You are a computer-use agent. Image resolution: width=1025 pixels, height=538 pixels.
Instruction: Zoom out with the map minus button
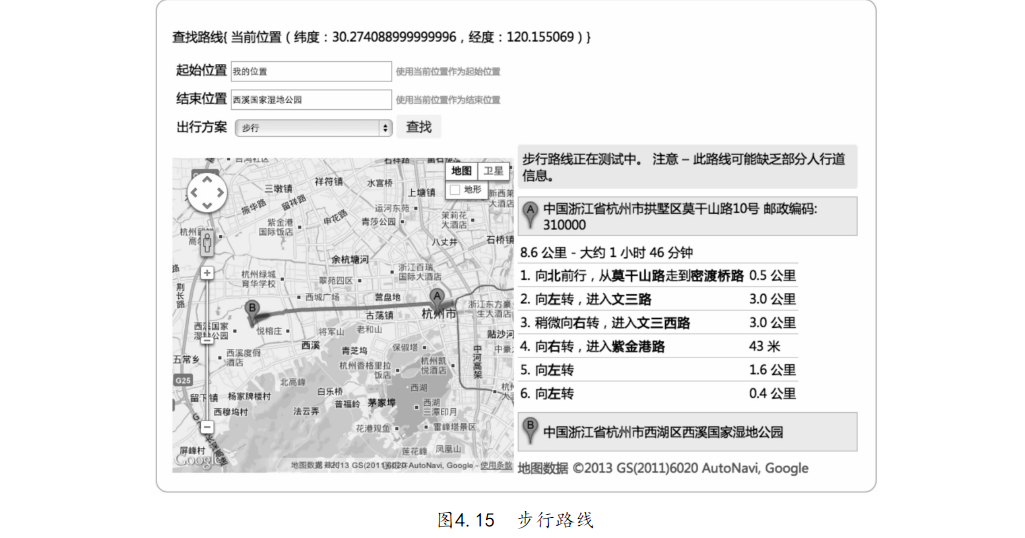(207, 426)
